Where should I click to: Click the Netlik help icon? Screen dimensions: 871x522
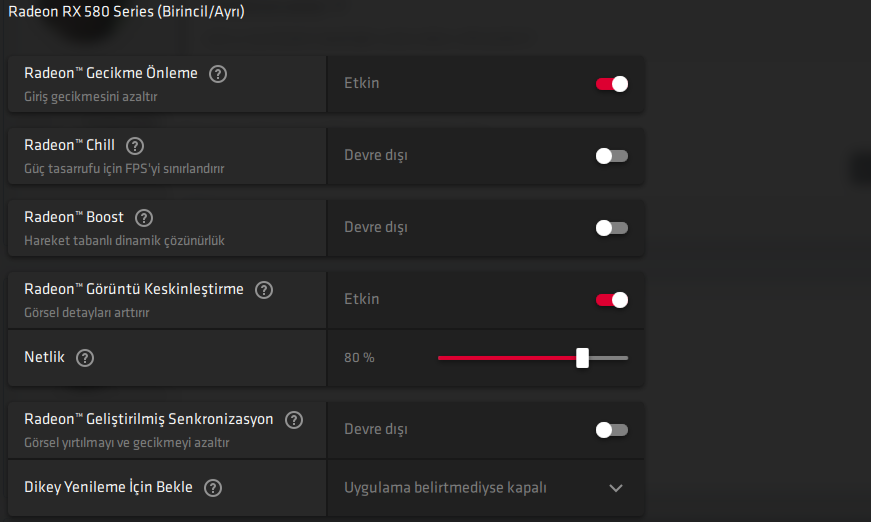coord(85,358)
